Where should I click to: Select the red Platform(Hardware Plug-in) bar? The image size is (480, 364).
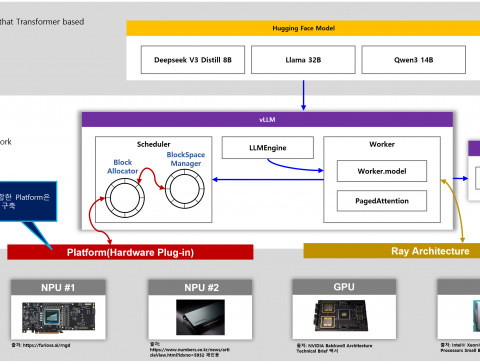tap(130, 252)
